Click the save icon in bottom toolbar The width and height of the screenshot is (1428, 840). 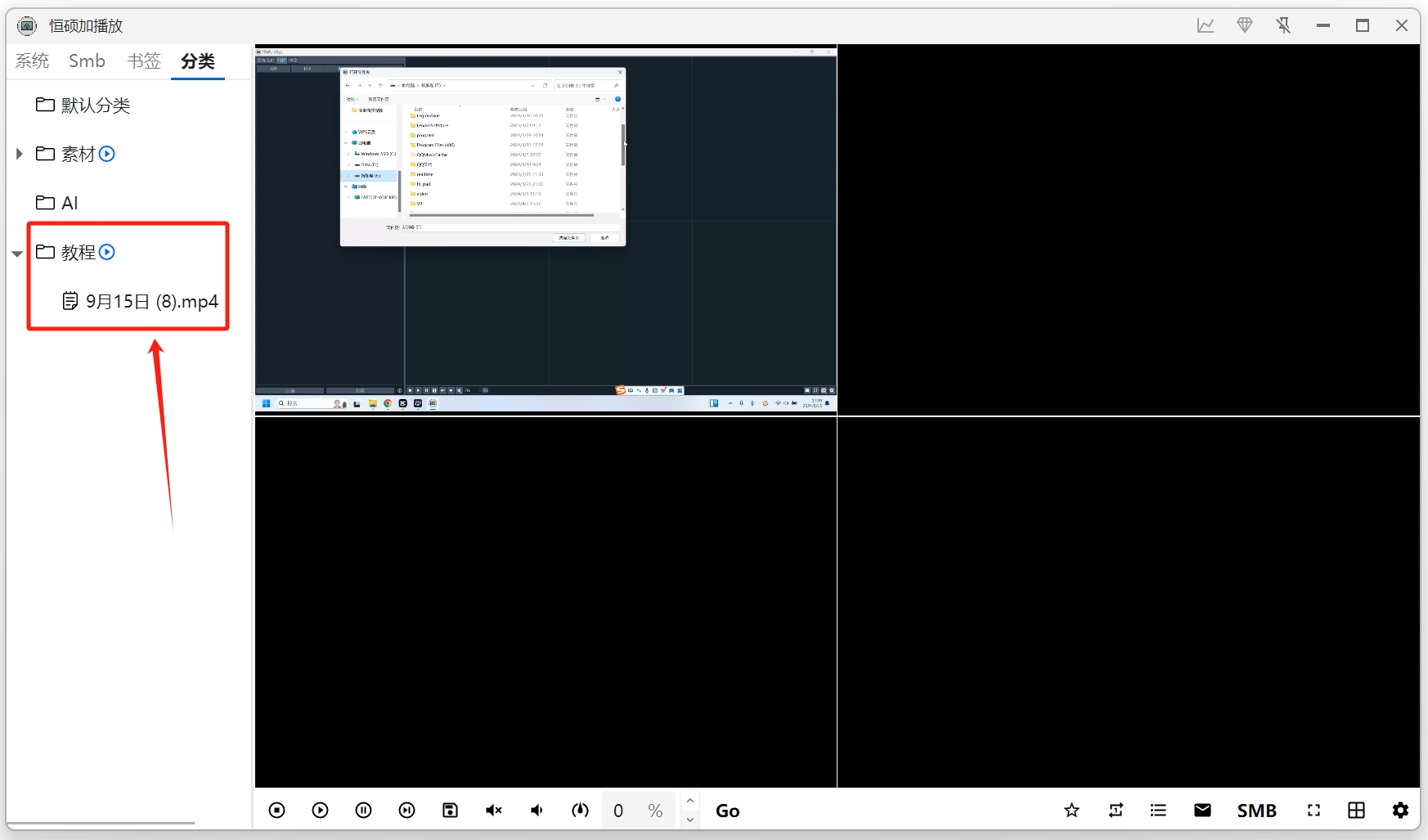[450, 811]
